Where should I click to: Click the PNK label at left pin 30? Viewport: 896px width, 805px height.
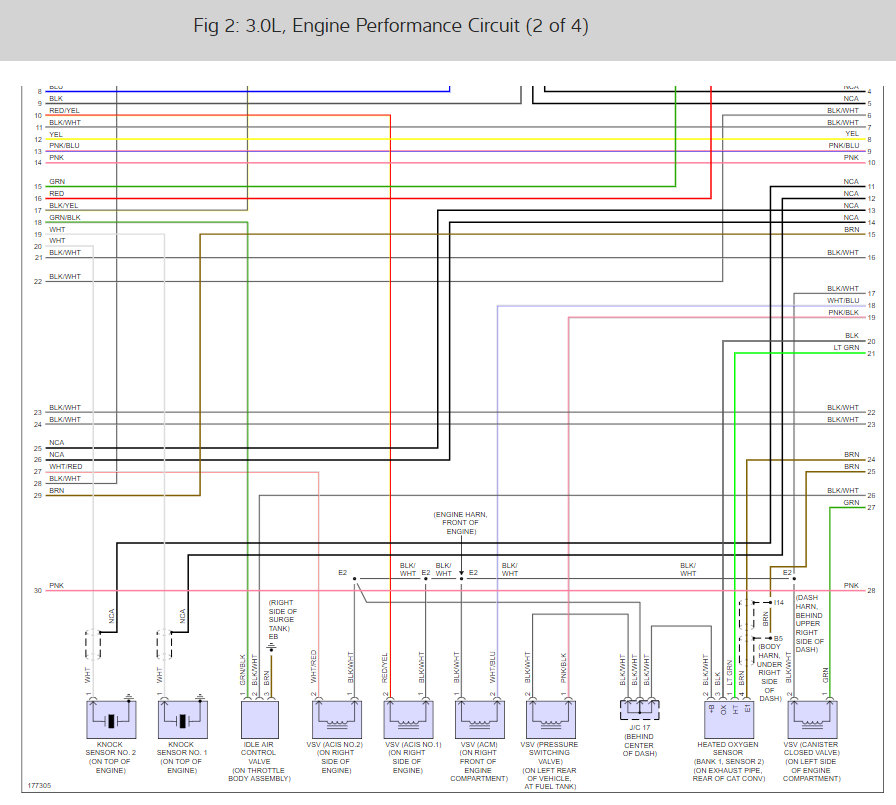57,586
